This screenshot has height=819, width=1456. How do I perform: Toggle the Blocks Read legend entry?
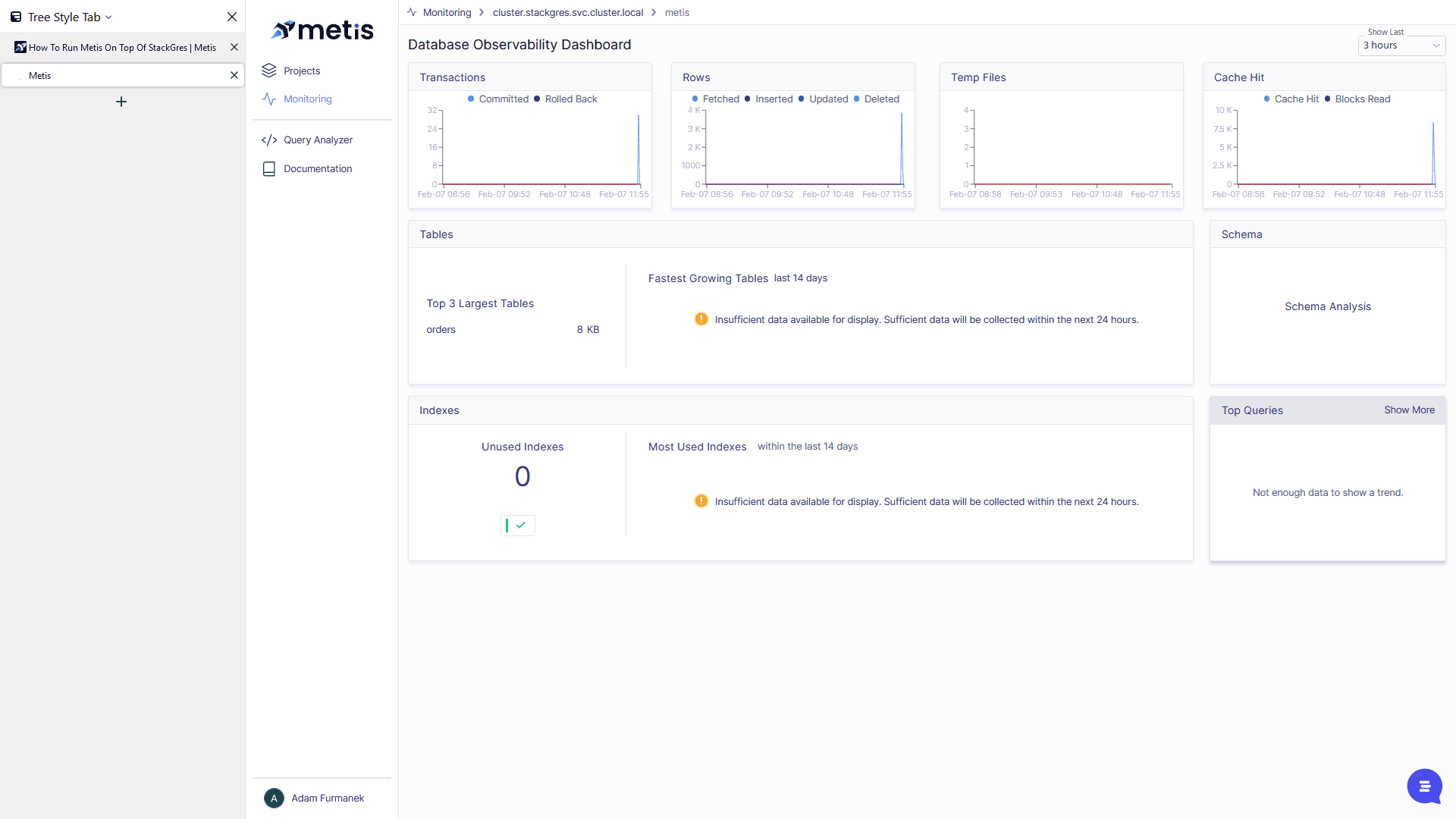point(1357,99)
